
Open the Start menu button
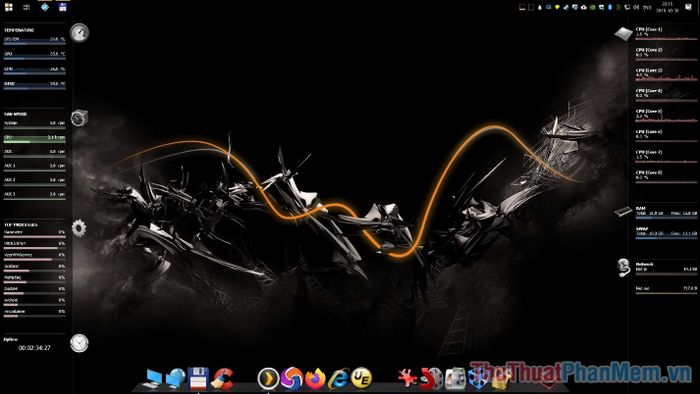coord(8,7)
